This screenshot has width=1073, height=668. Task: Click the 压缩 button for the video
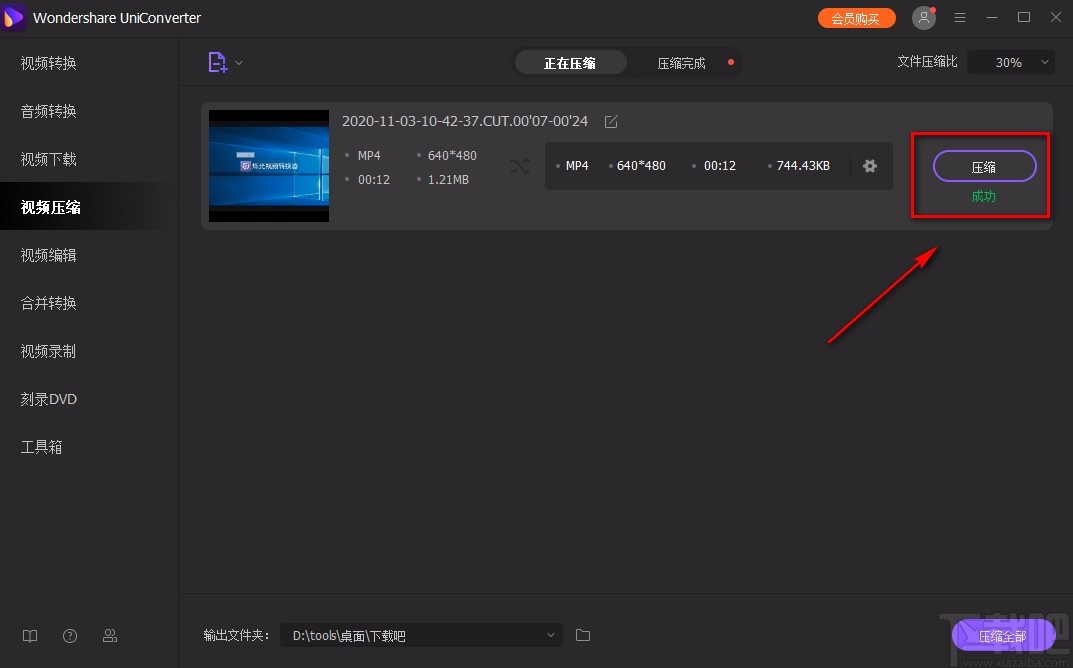(983, 166)
